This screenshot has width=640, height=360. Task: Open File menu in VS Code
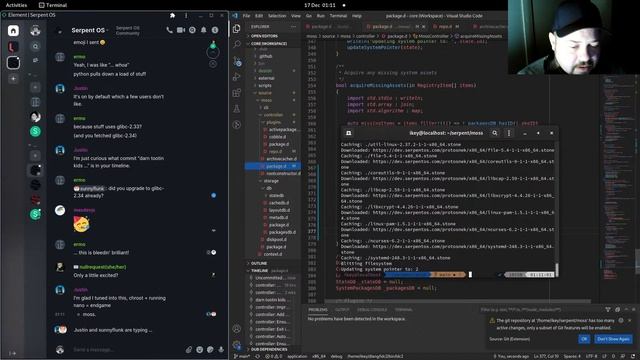pyautogui.click(x=246, y=16)
